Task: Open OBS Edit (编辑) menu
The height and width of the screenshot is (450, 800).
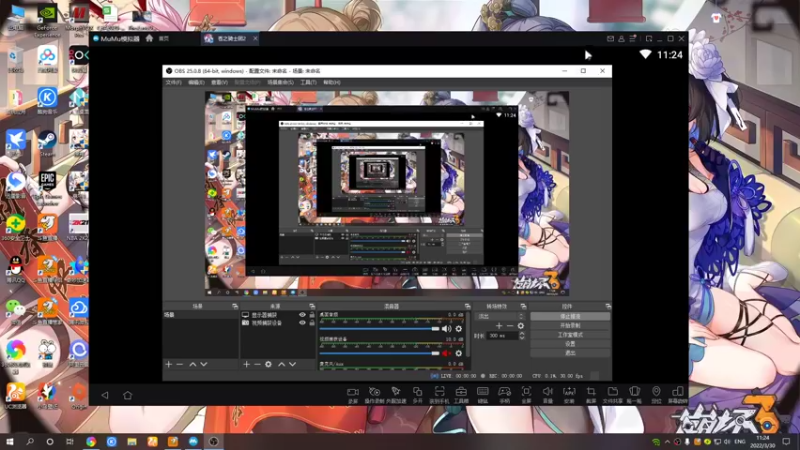Action: pyautogui.click(x=196, y=83)
